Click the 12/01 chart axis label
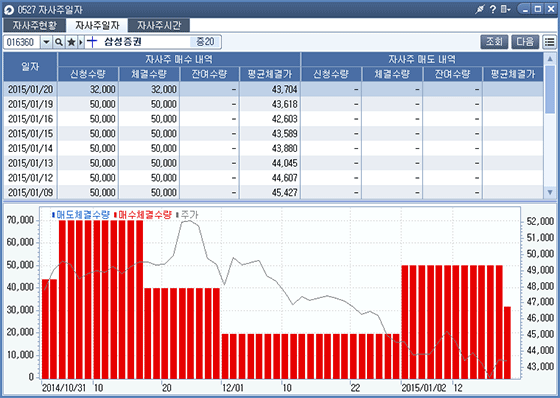 tap(233, 388)
